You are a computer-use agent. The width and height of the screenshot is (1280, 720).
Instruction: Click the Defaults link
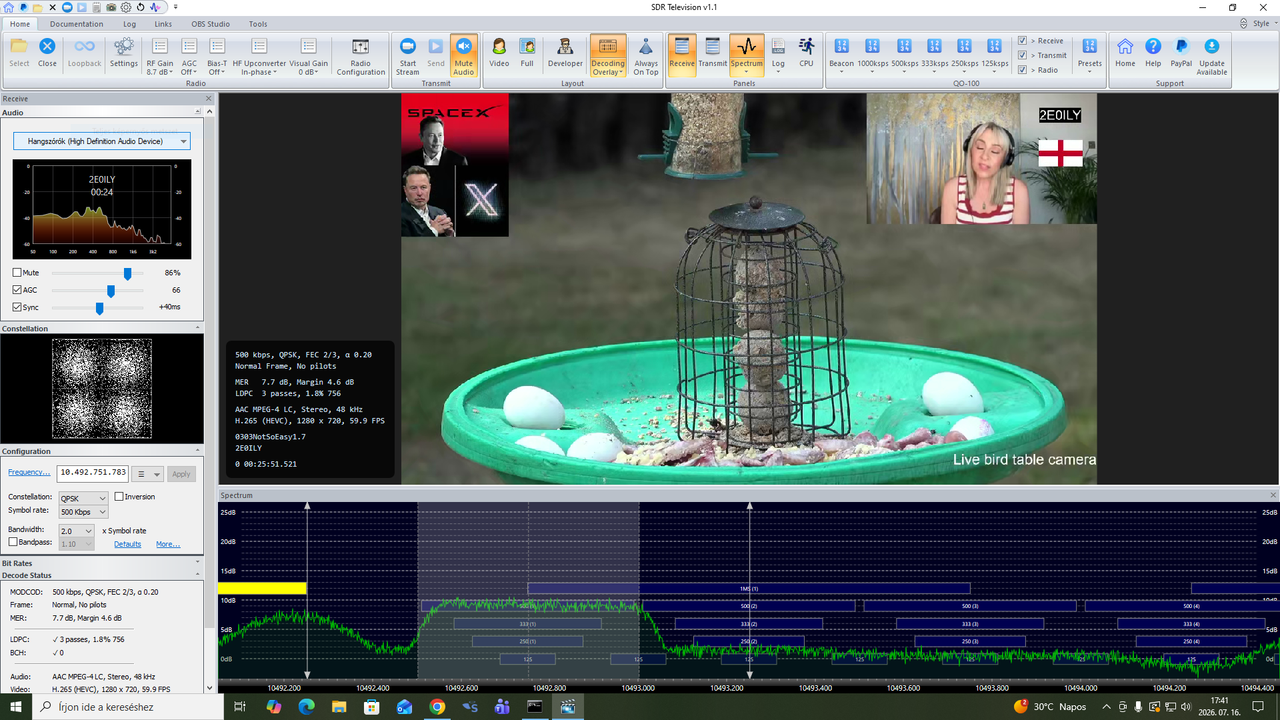click(127, 544)
